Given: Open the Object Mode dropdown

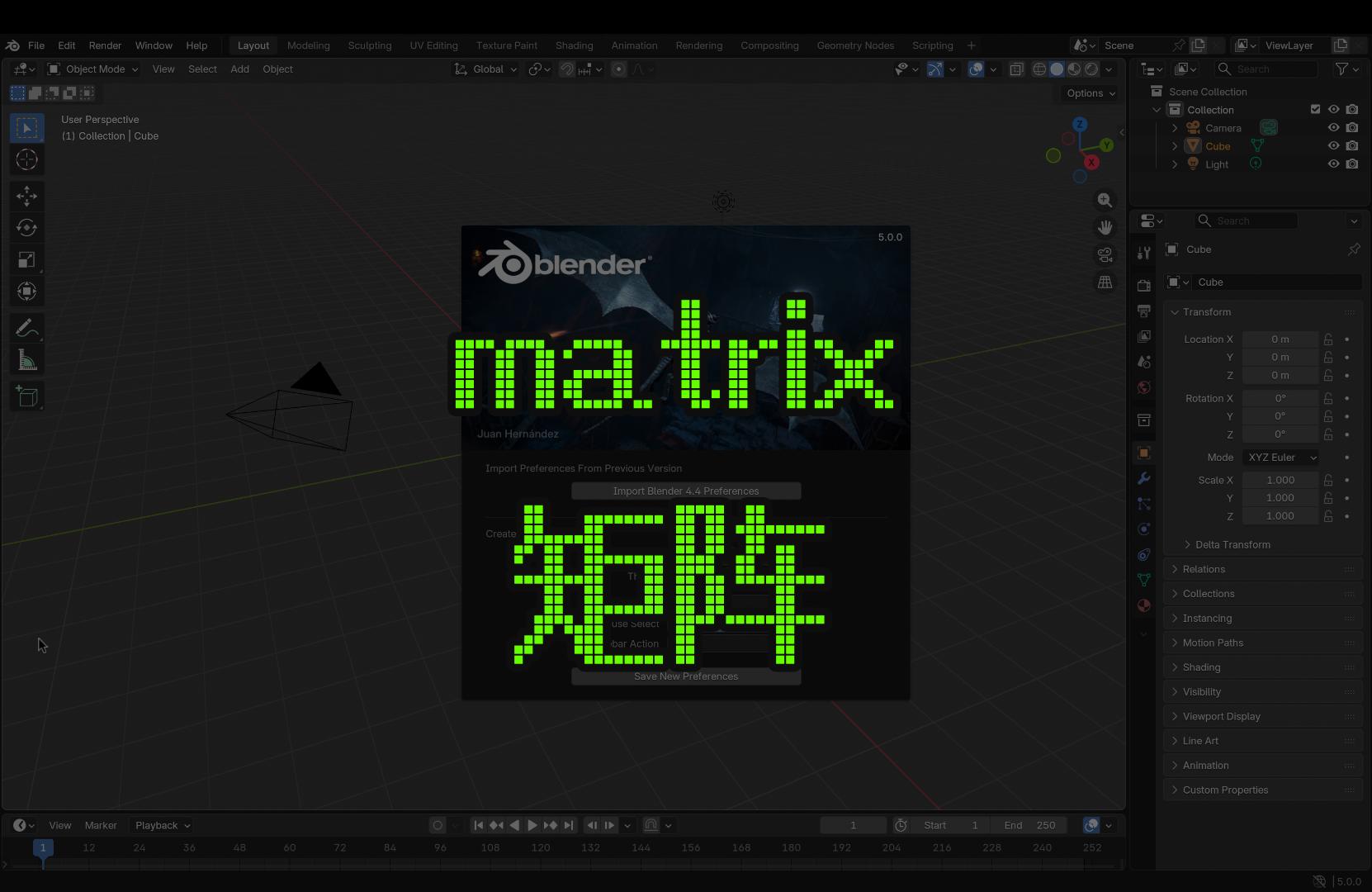Looking at the screenshot, I should (x=93, y=69).
